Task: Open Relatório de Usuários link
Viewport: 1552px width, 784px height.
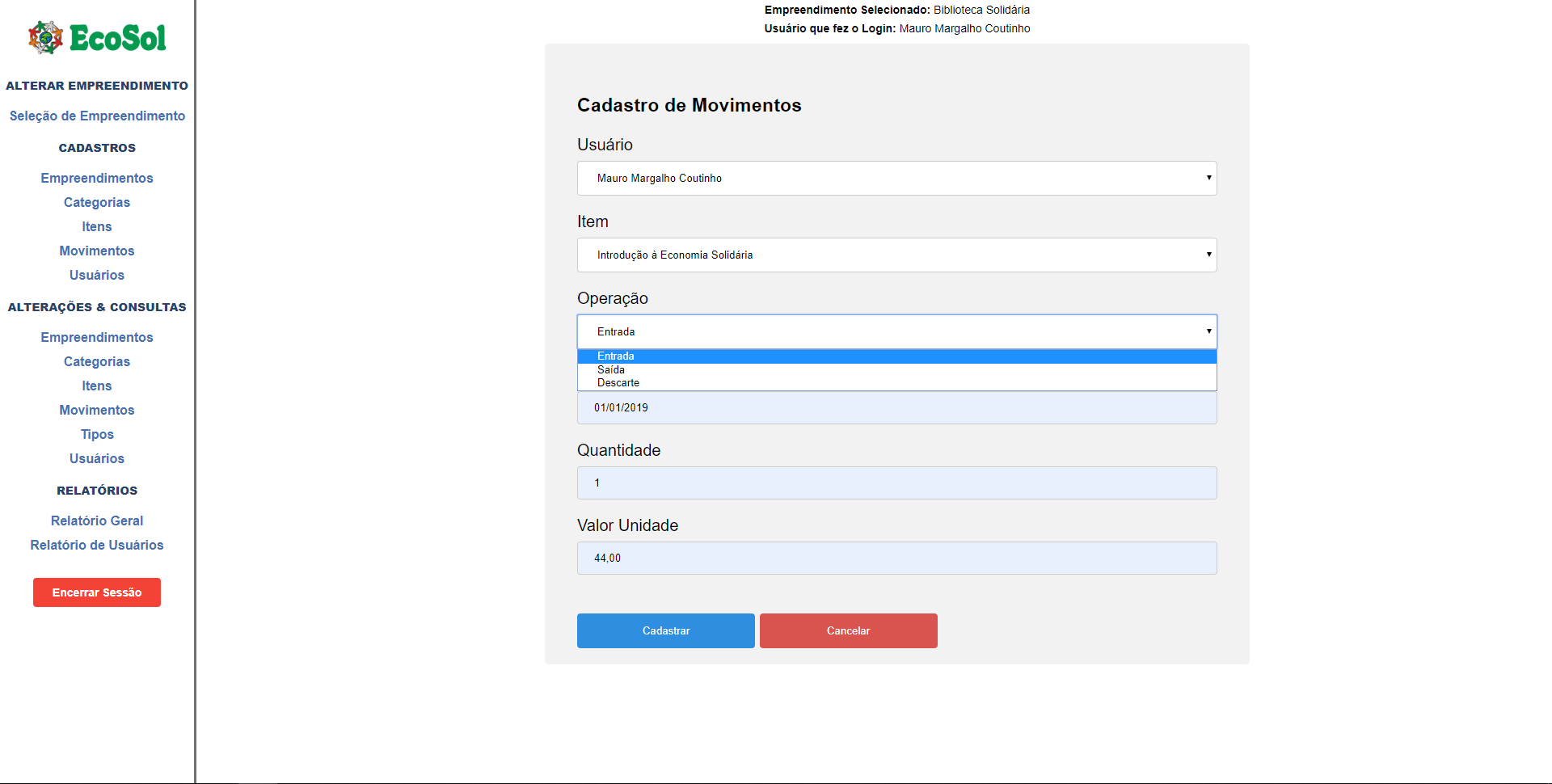Action: click(97, 545)
